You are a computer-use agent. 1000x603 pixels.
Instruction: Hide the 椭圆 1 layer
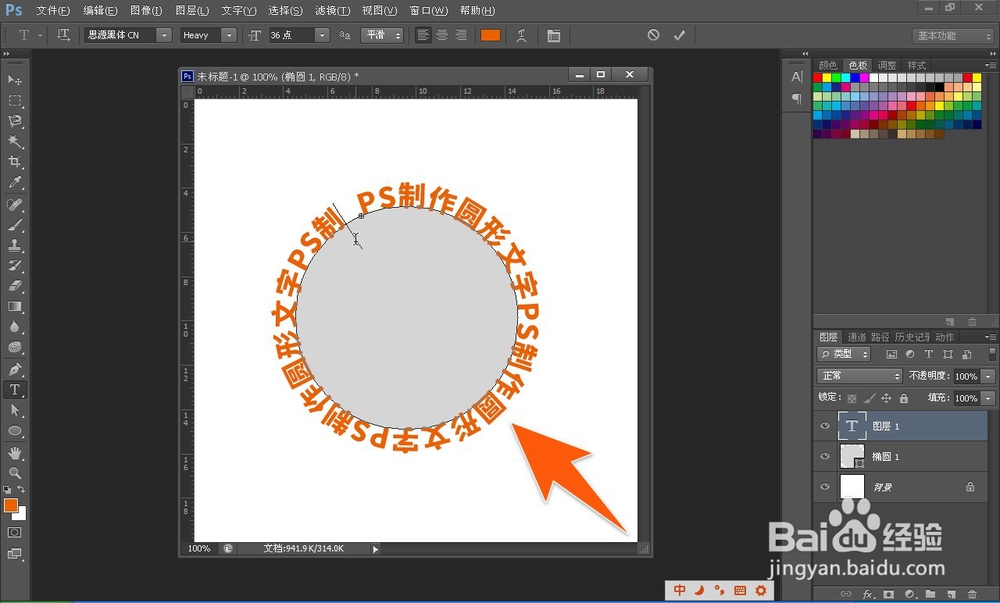pos(825,456)
